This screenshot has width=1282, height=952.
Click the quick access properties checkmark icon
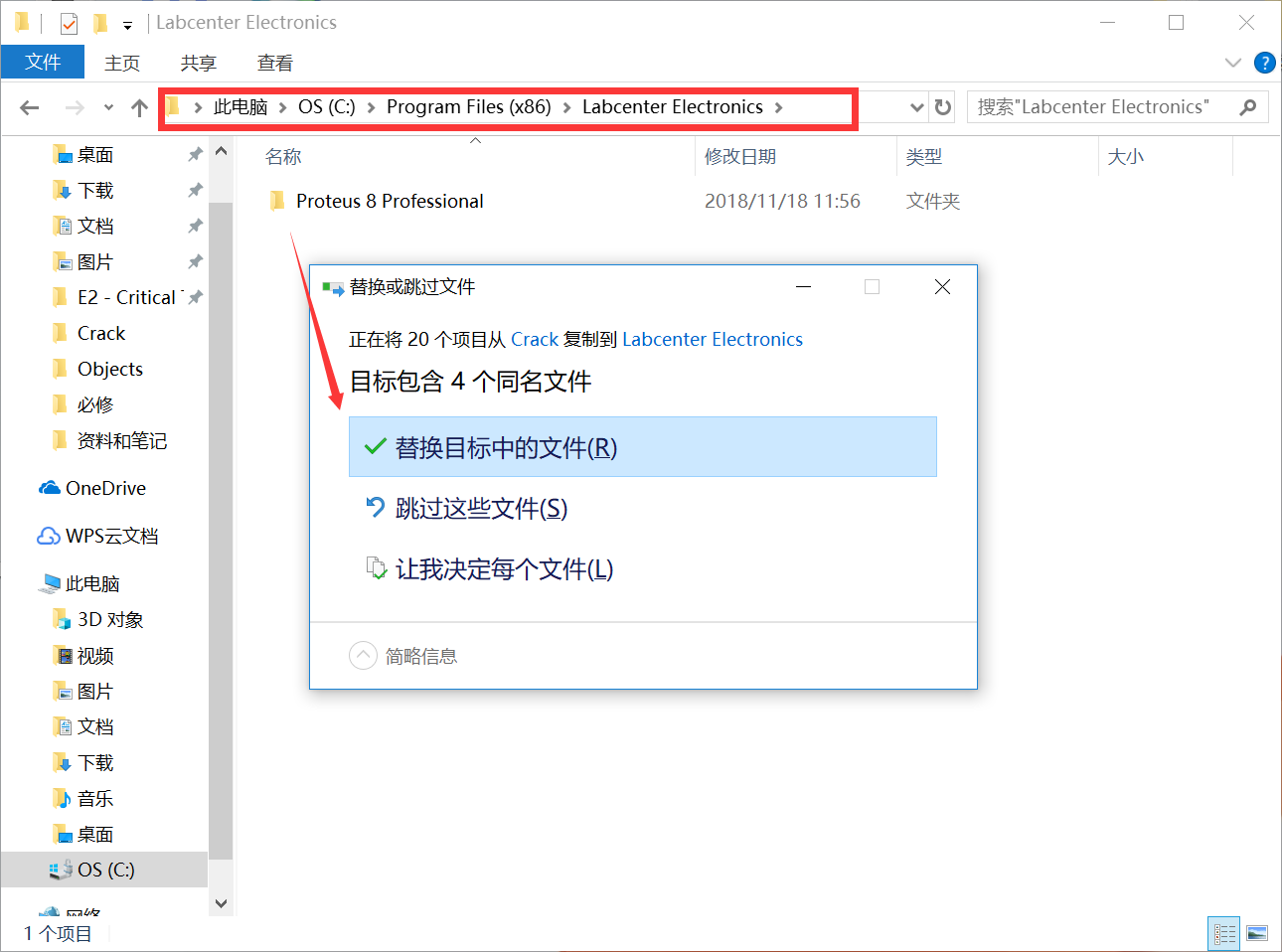[x=69, y=22]
